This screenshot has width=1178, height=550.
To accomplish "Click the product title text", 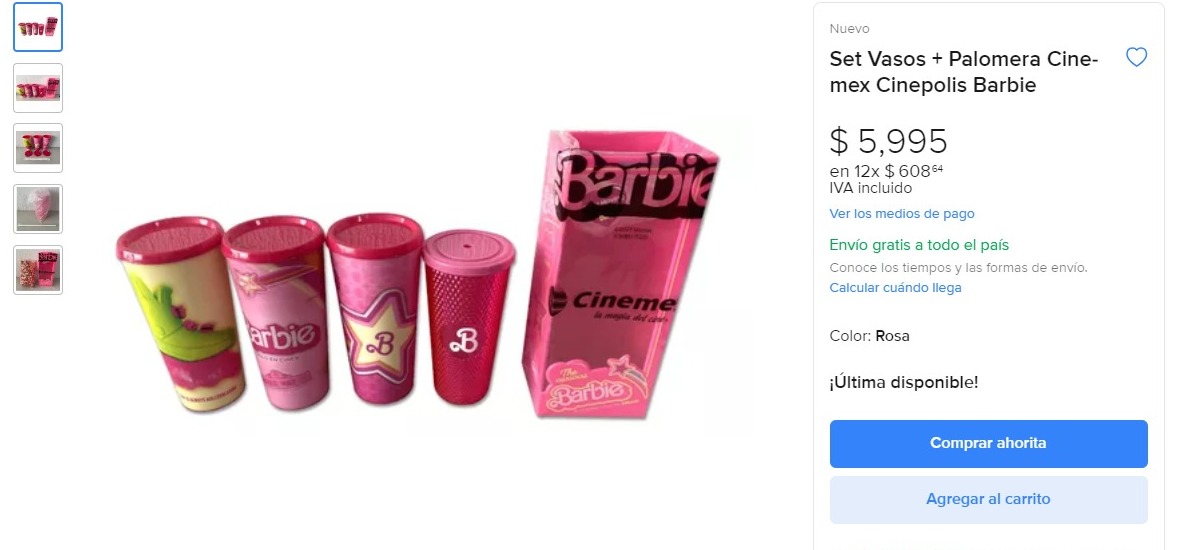I will pyautogui.click(x=963, y=73).
